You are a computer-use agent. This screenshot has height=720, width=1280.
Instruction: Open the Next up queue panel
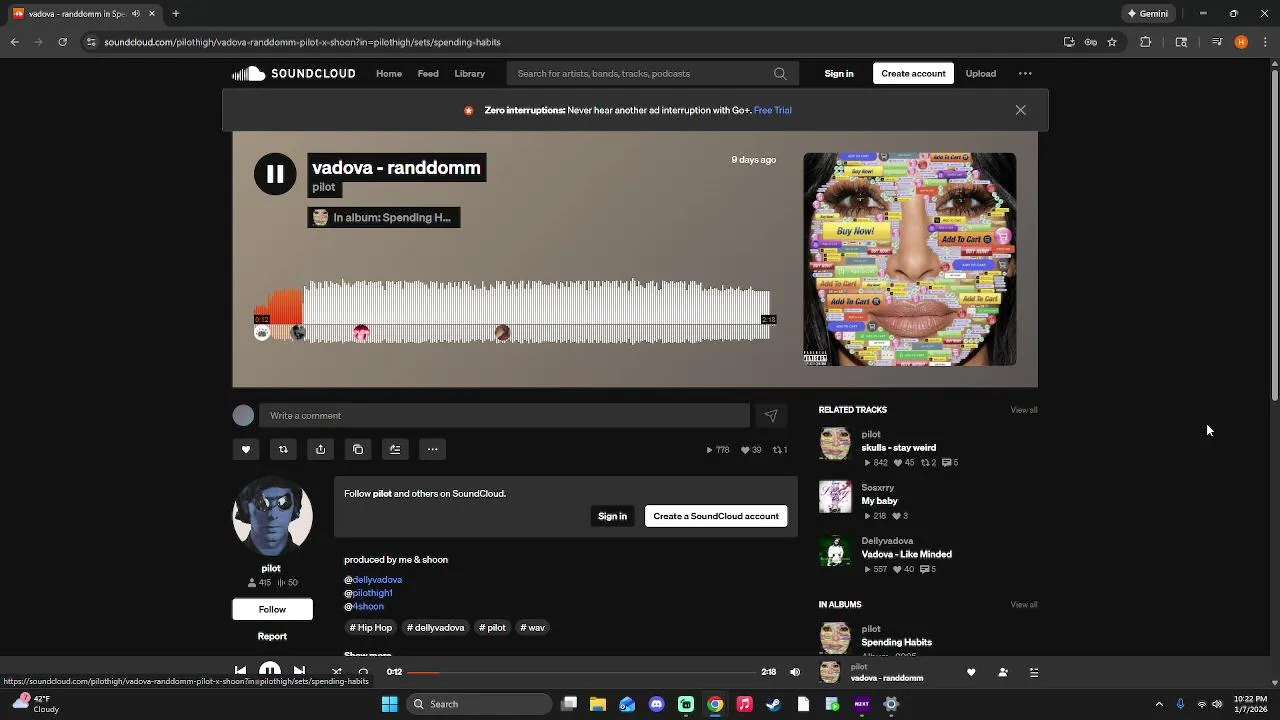(1034, 672)
